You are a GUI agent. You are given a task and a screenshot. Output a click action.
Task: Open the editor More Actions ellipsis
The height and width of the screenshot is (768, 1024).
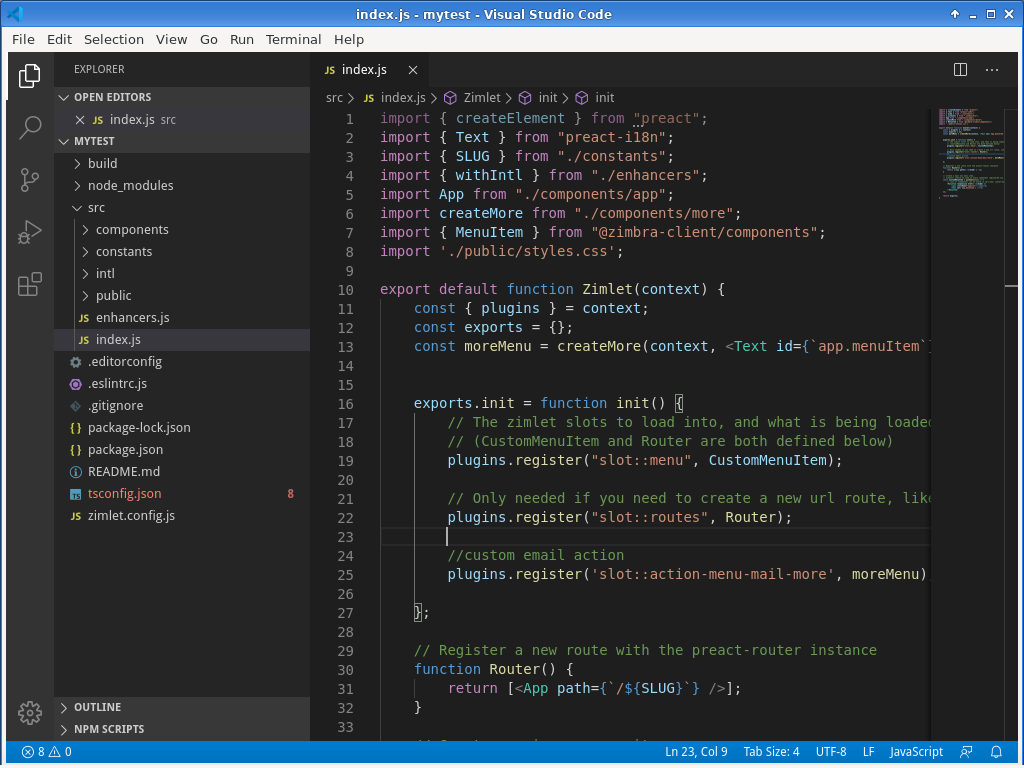click(x=991, y=69)
